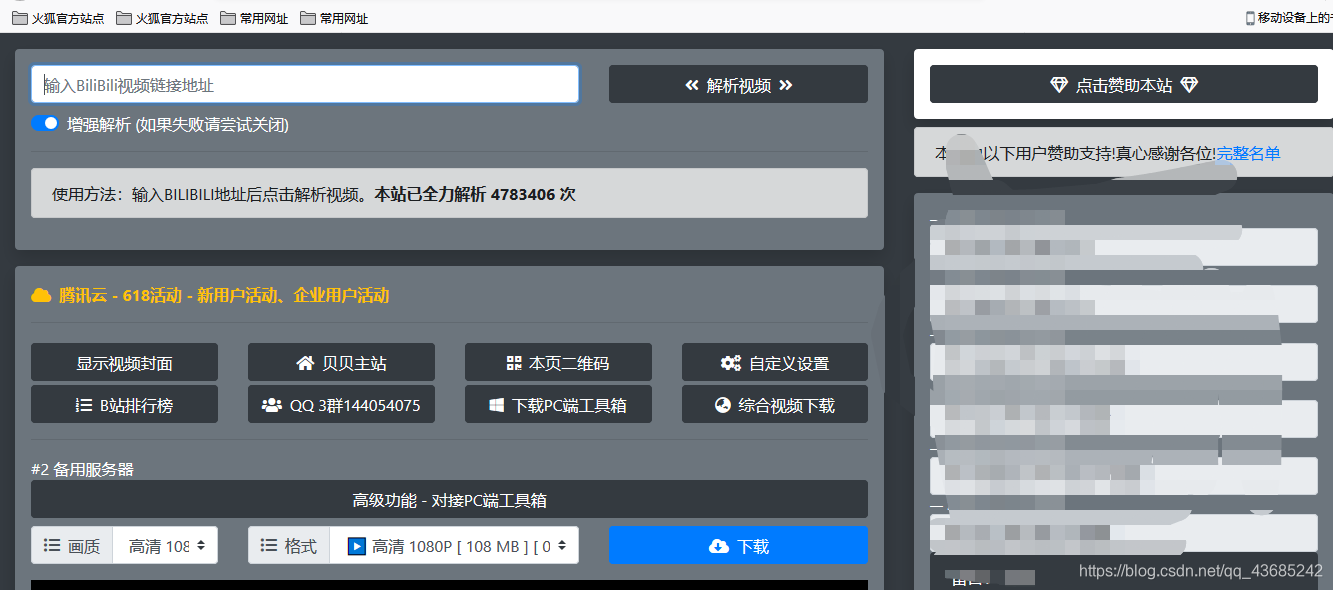This screenshot has height=590, width=1333.
Task: Click the house icon on 贝贝主站
Action: tap(305, 363)
